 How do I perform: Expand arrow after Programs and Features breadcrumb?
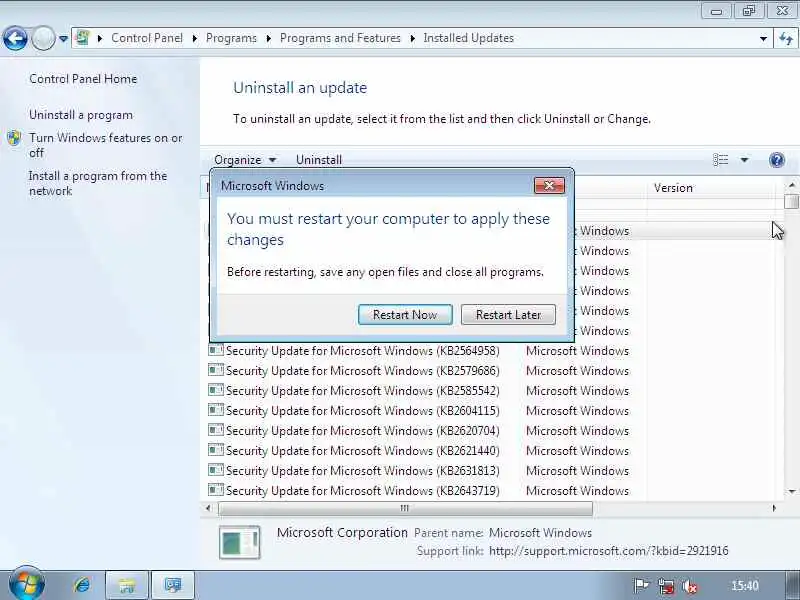click(x=412, y=38)
